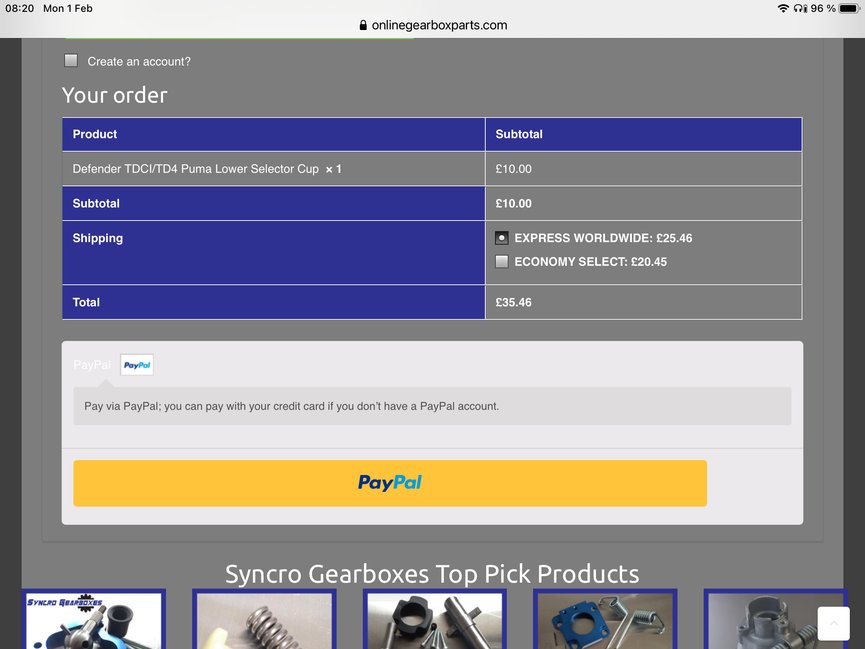This screenshot has width=865, height=649.
Task: Select the Express Worldwide shipping option
Action: point(501,238)
